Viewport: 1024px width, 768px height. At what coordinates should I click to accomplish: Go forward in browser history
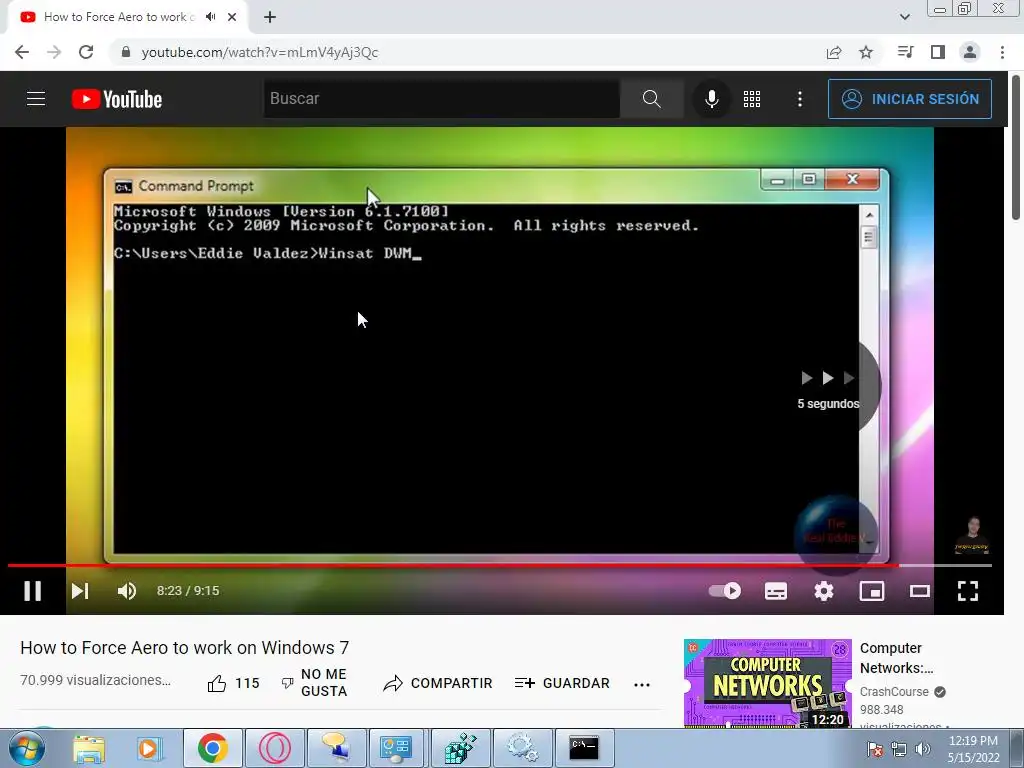[54, 52]
